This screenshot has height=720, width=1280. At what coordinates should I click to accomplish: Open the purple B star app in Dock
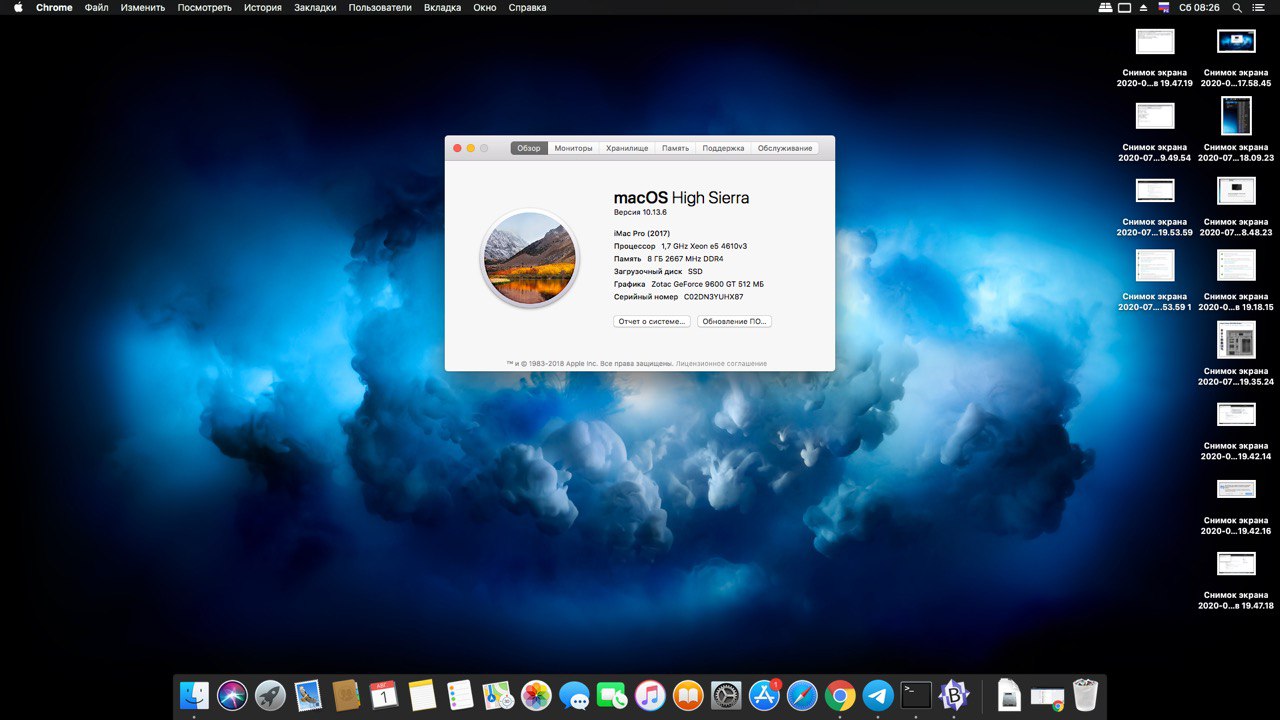pyautogui.click(x=954, y=695)
